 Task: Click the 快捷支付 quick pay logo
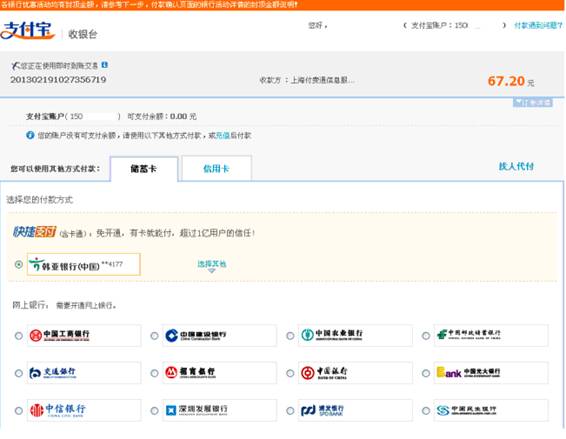point(35,232)
